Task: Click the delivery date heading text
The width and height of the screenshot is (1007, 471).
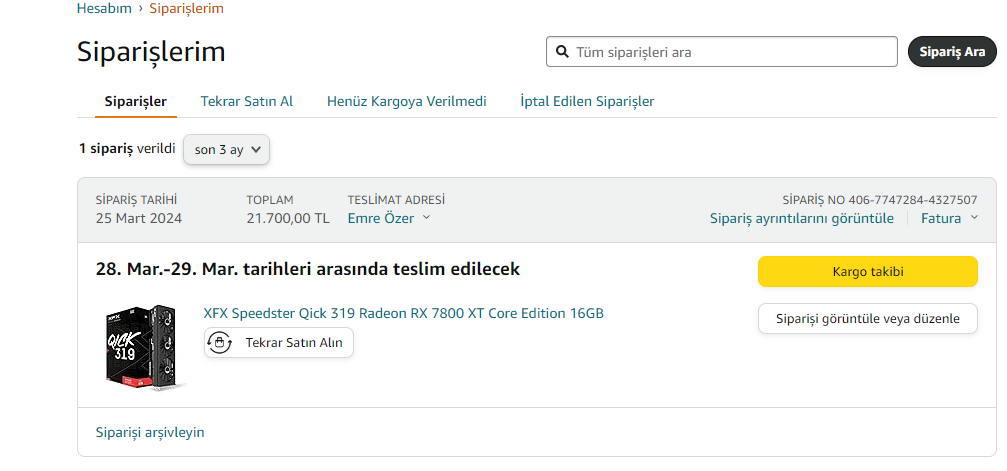Action: (x=308, y=269)
